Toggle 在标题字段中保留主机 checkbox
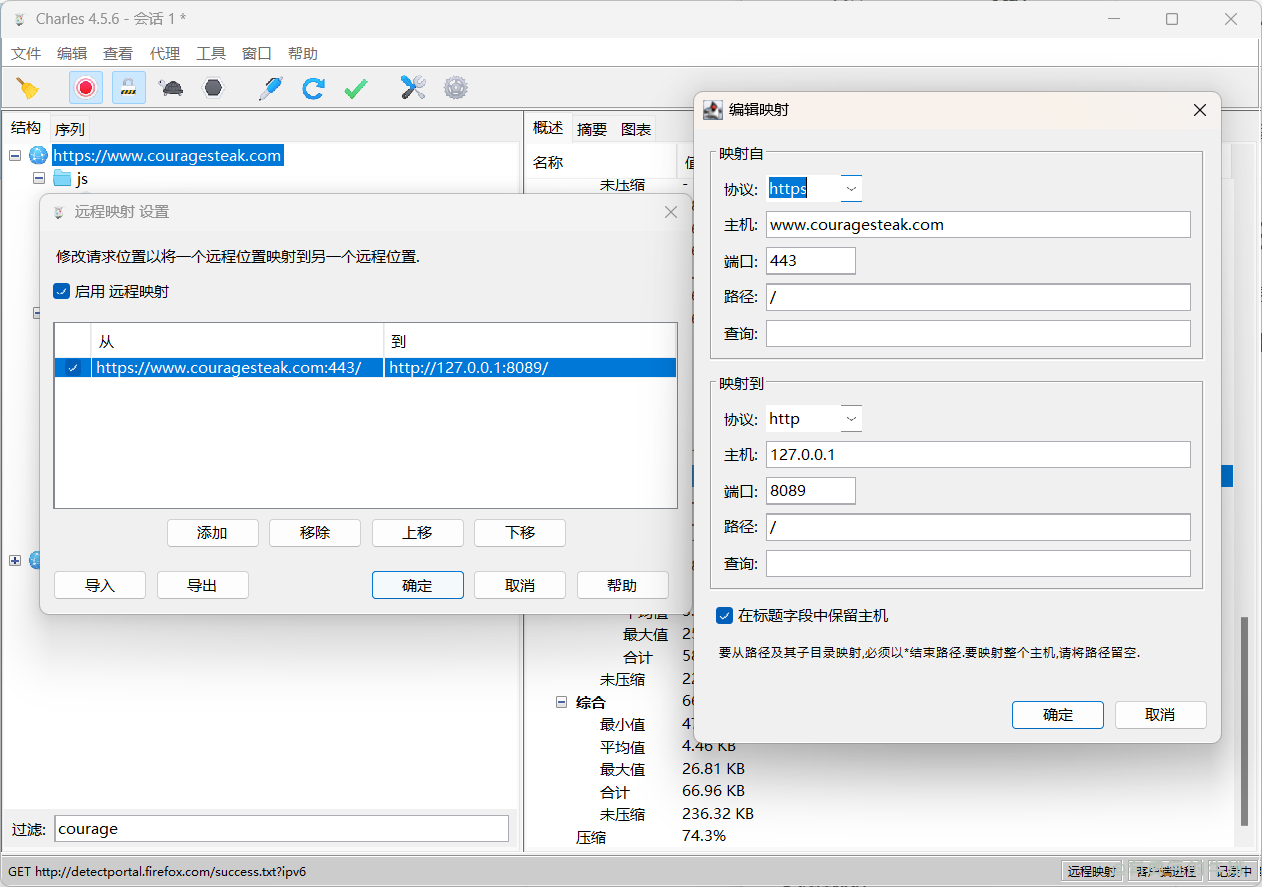 725,616
